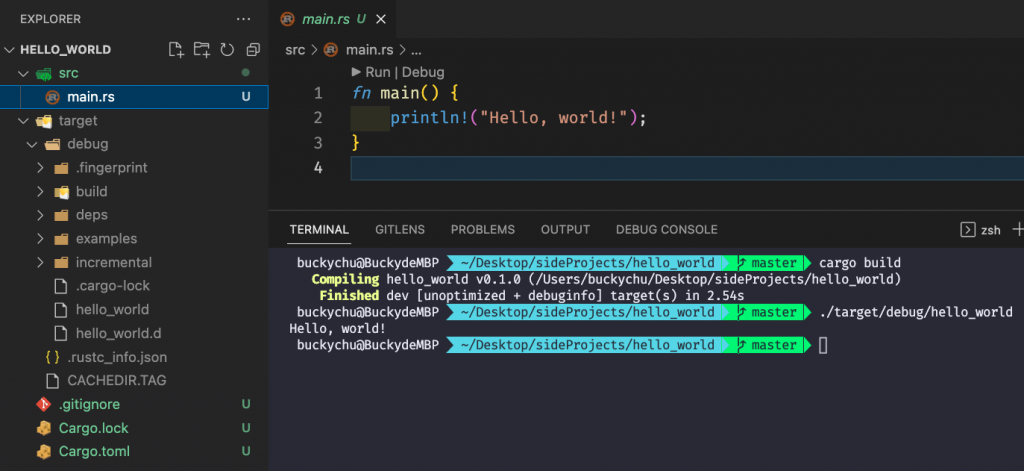Close the main.rs editor tab
This screenshot has width=1024, height=471.
pyautogui.click(x=381, y=20)
